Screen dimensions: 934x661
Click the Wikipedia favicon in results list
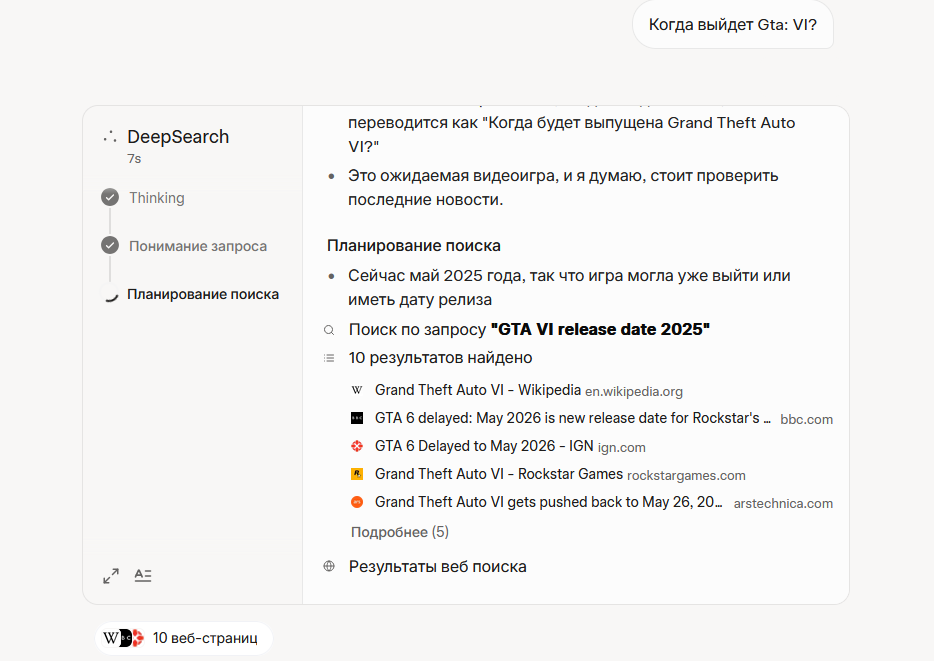pos(357,390)
